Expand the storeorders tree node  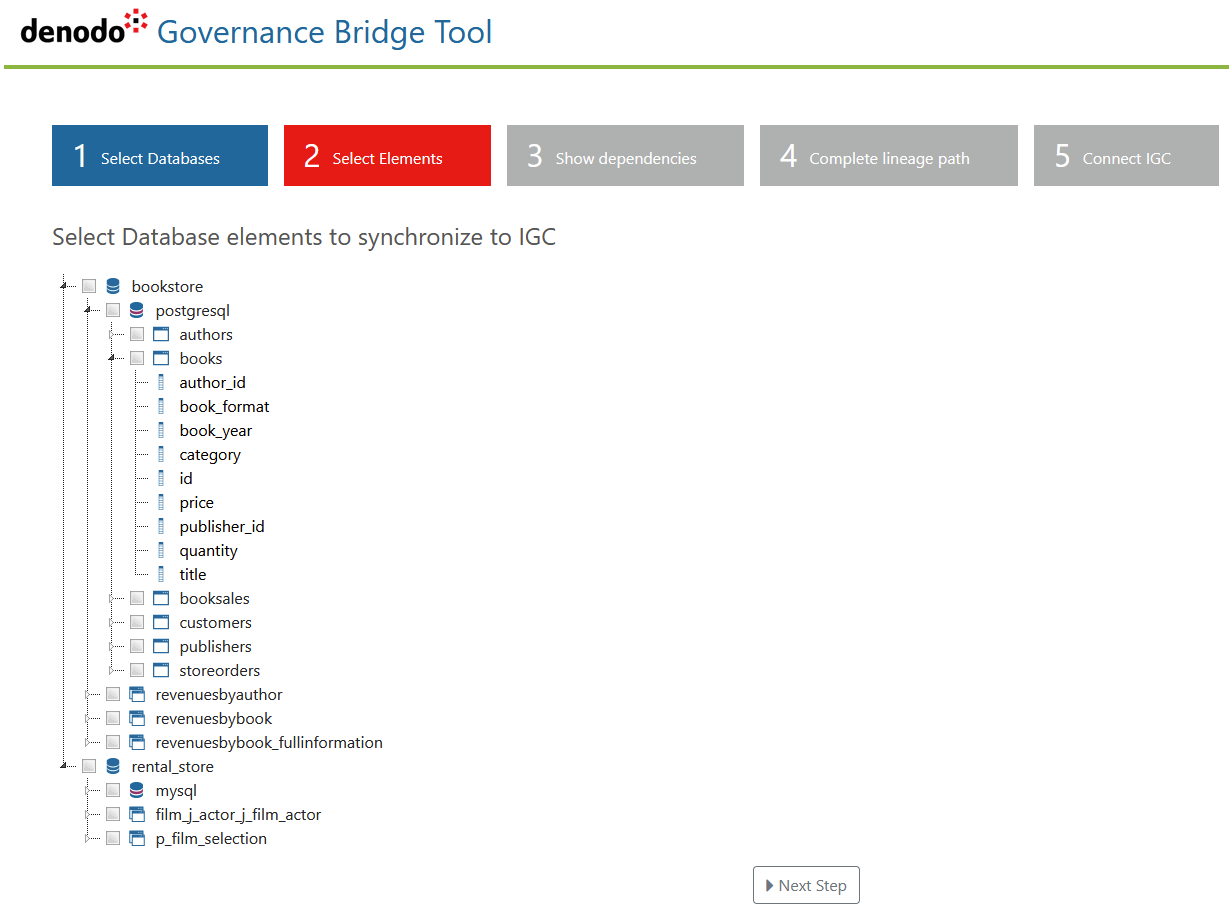[x=111, y=671]
